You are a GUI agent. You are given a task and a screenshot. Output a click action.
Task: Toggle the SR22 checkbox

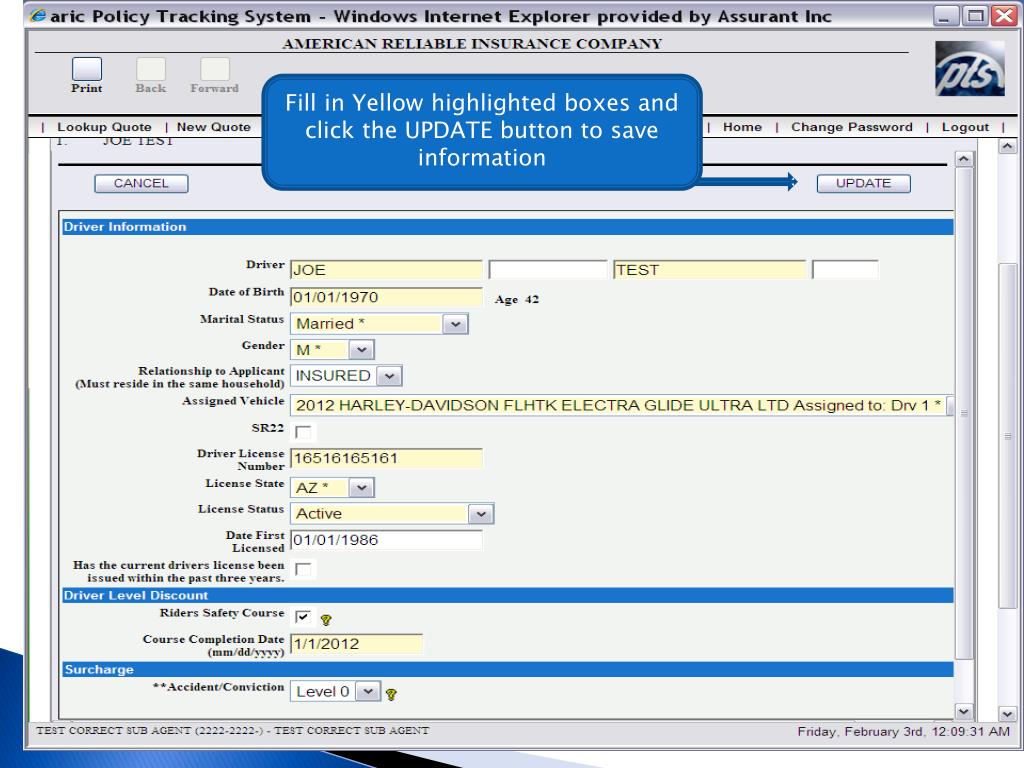303,432
